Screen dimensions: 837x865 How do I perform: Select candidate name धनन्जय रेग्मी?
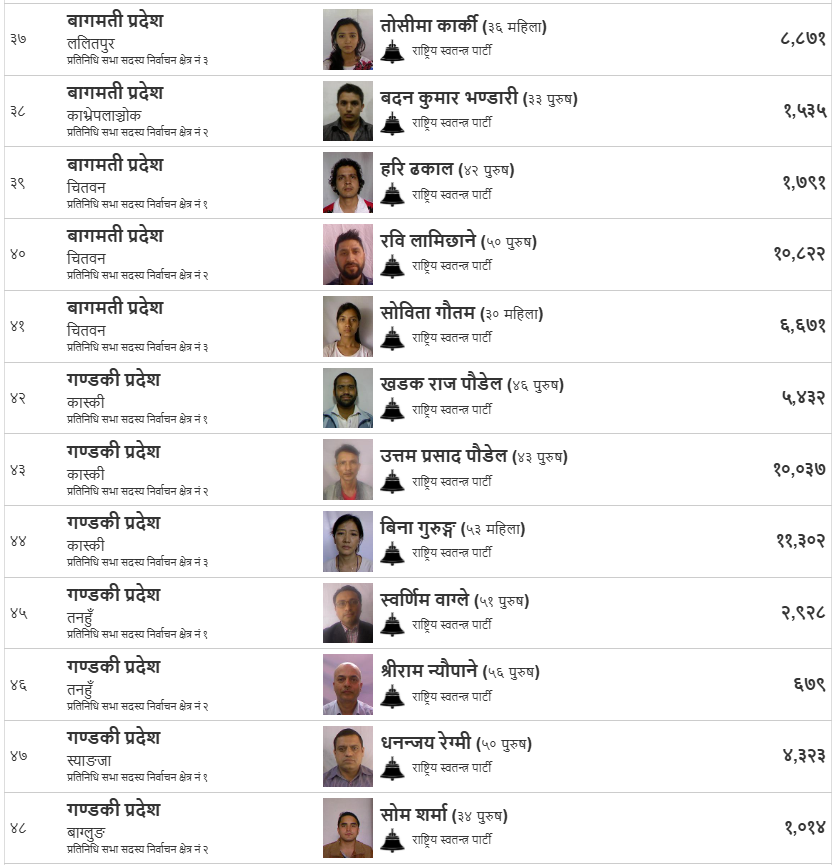[426, 743]
